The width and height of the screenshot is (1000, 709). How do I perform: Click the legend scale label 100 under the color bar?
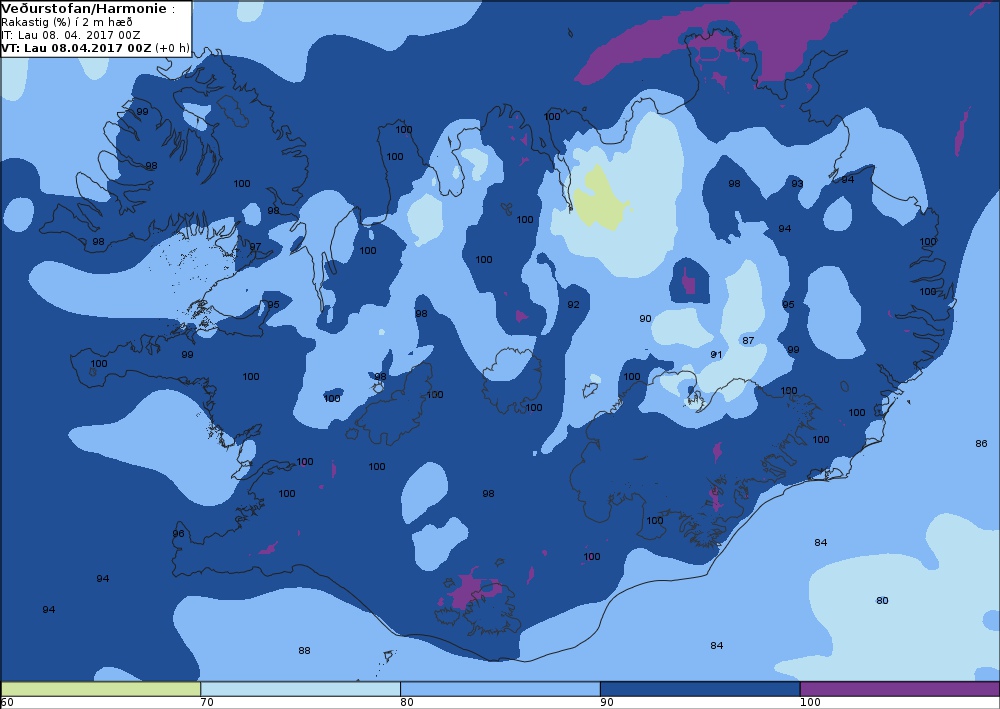pyautogui.click(x=811, y=703)
